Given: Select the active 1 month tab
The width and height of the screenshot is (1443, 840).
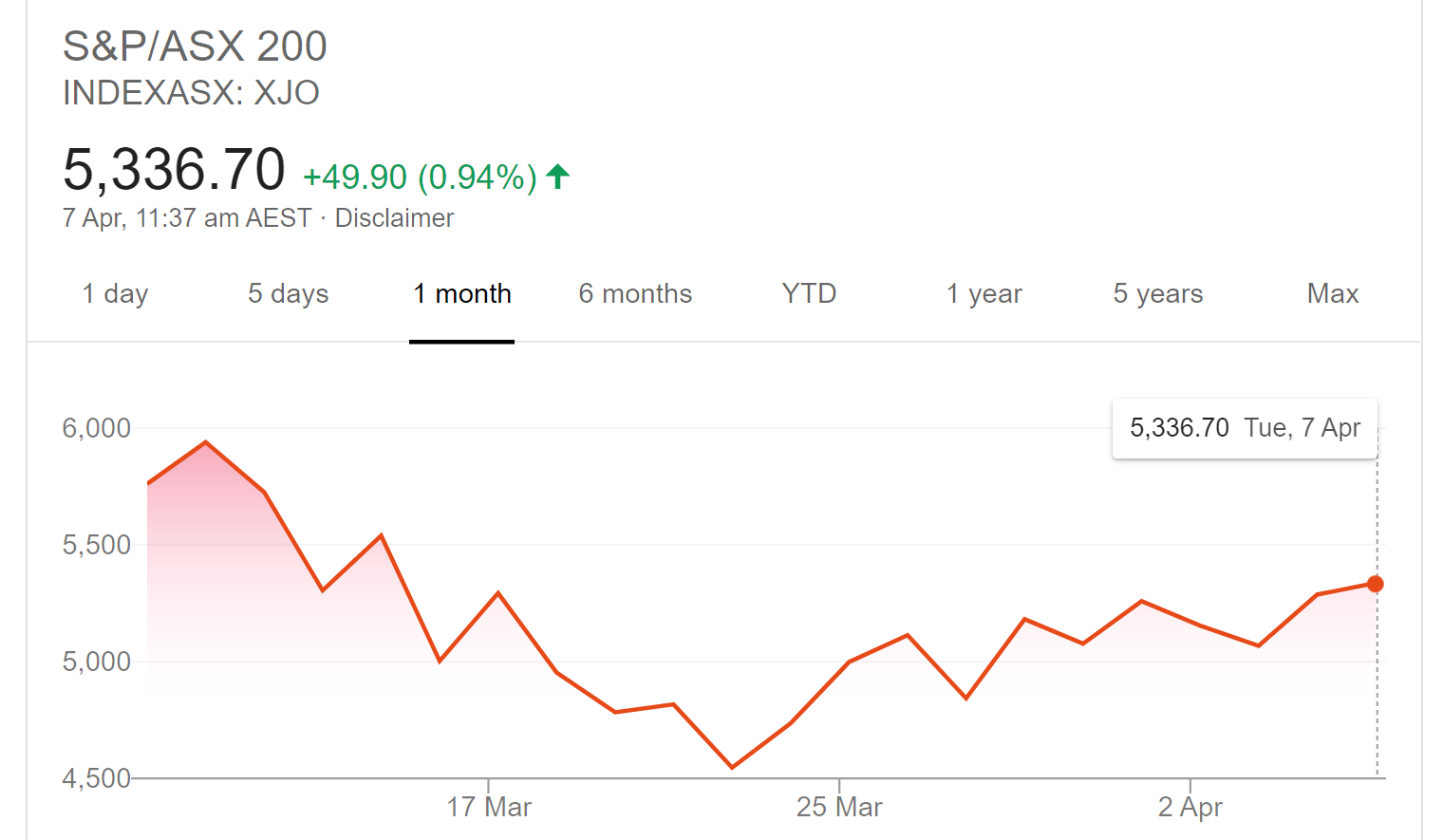Looking at the screenshot, I should (x=461, y=293).
